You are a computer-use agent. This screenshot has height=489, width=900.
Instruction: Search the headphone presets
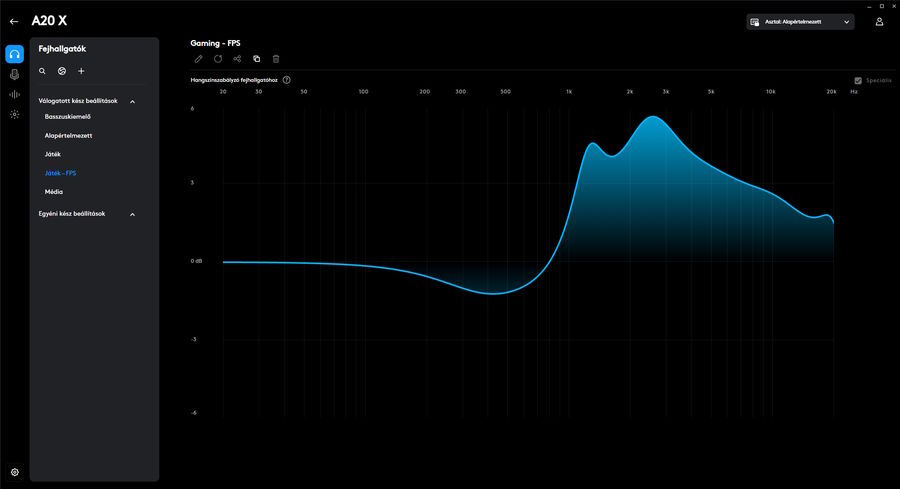click(42, 71)
